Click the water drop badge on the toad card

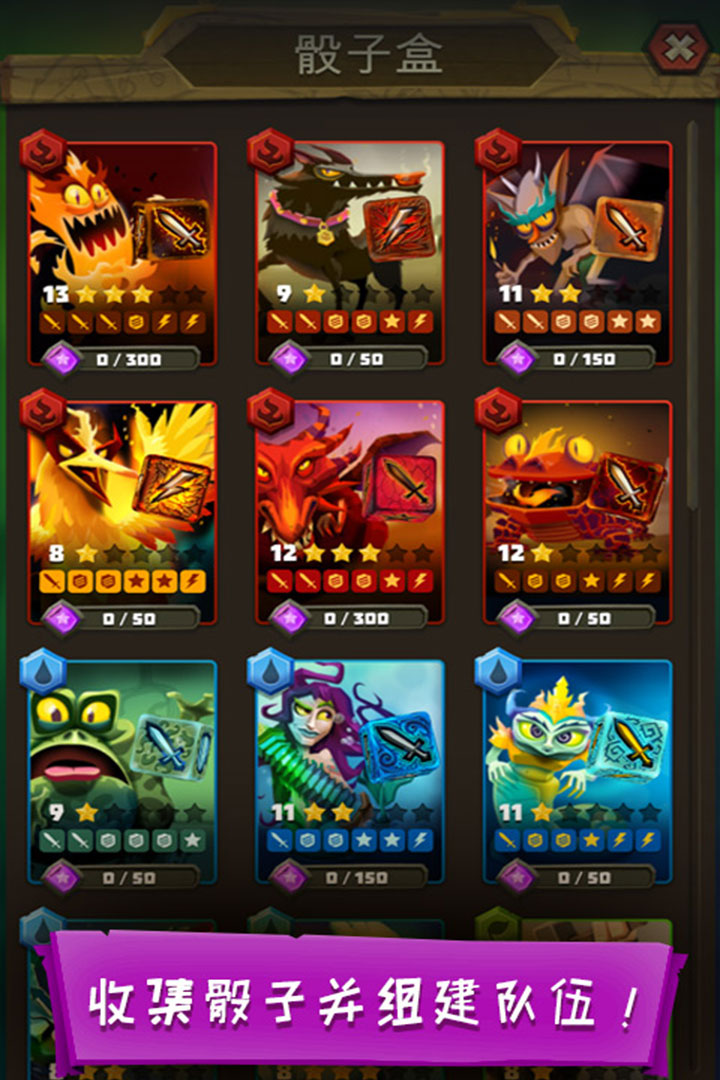coord(43,670)
